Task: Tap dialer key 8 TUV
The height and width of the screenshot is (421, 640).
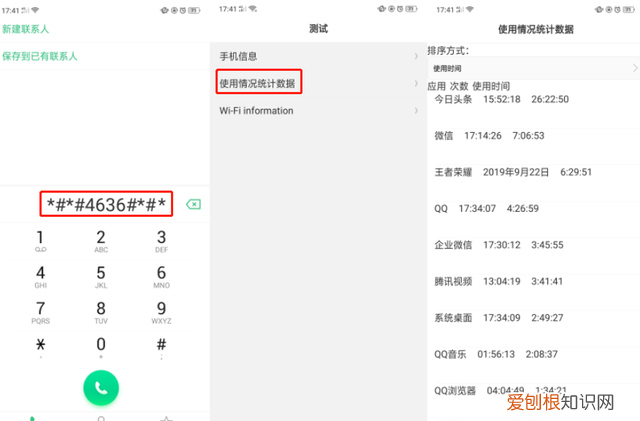Action: click(x=101, y=312)
